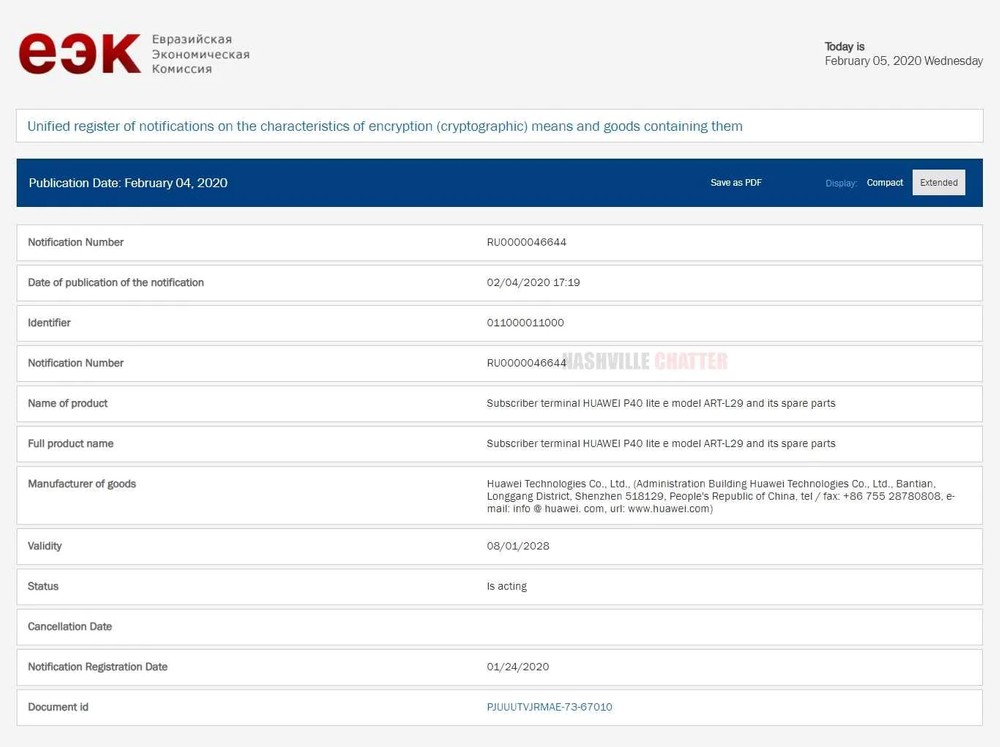Select status value Is acting

tap(507, 586)
